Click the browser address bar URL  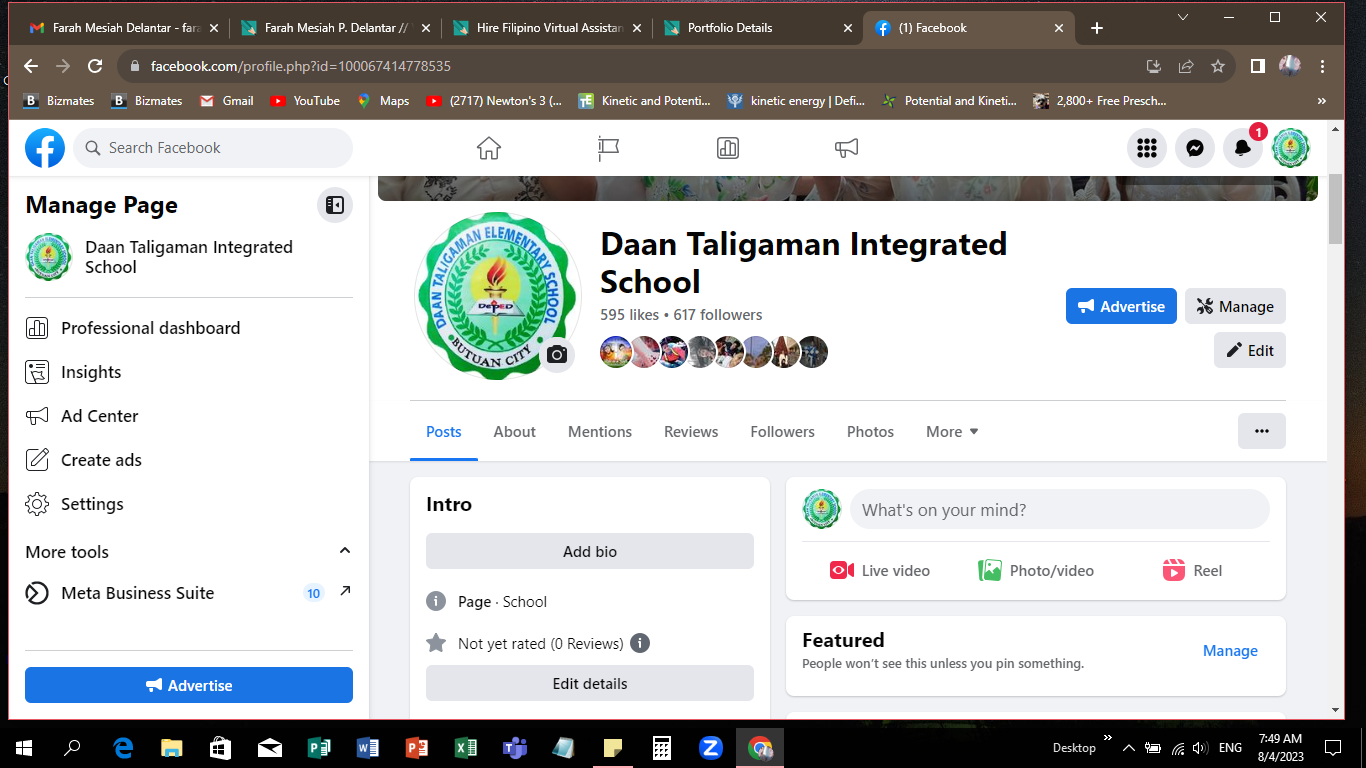pyautogui.click(x=301, y=66)
